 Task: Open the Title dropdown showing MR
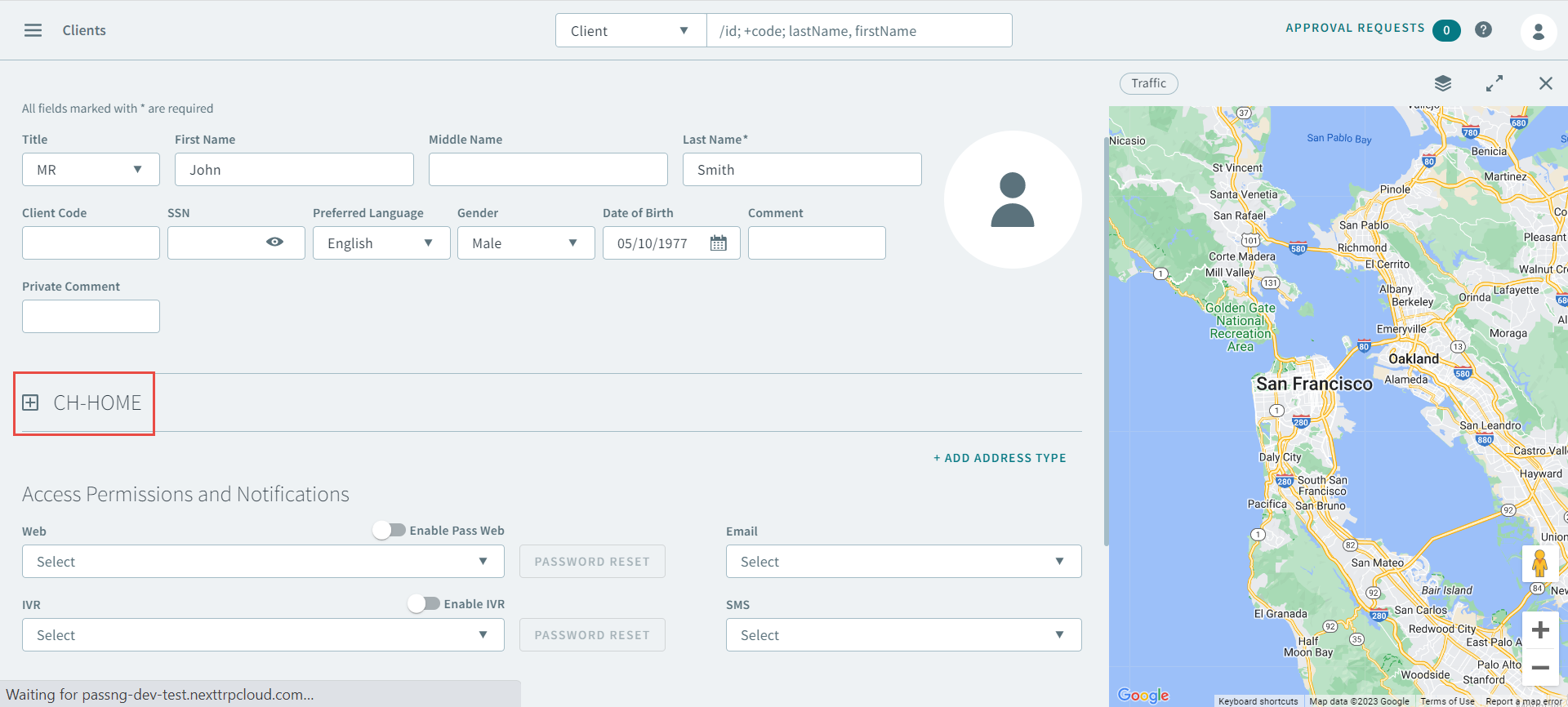91,170
